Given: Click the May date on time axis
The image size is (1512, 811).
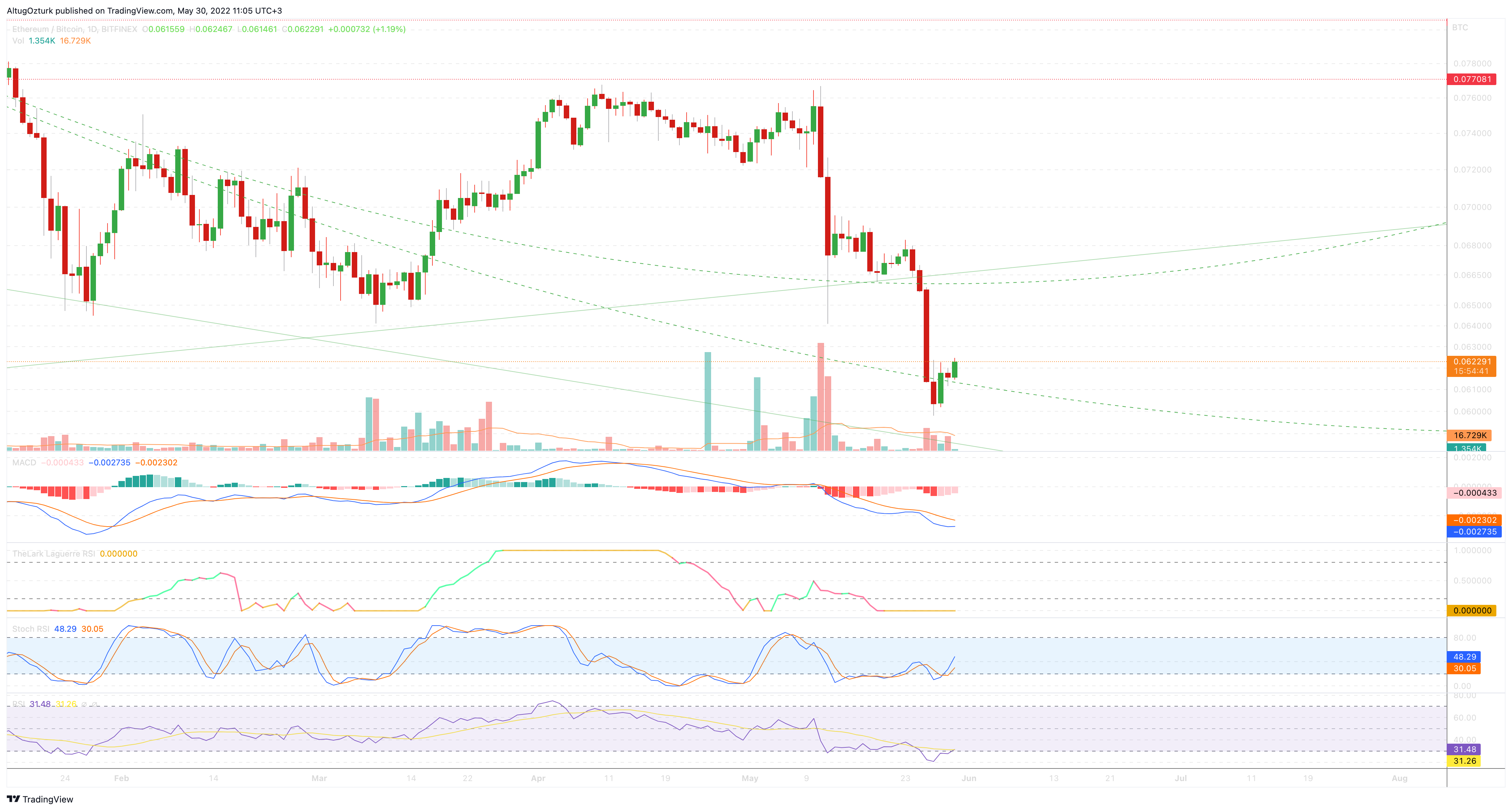Looking at the screenshot, I should tap(750, 778).
